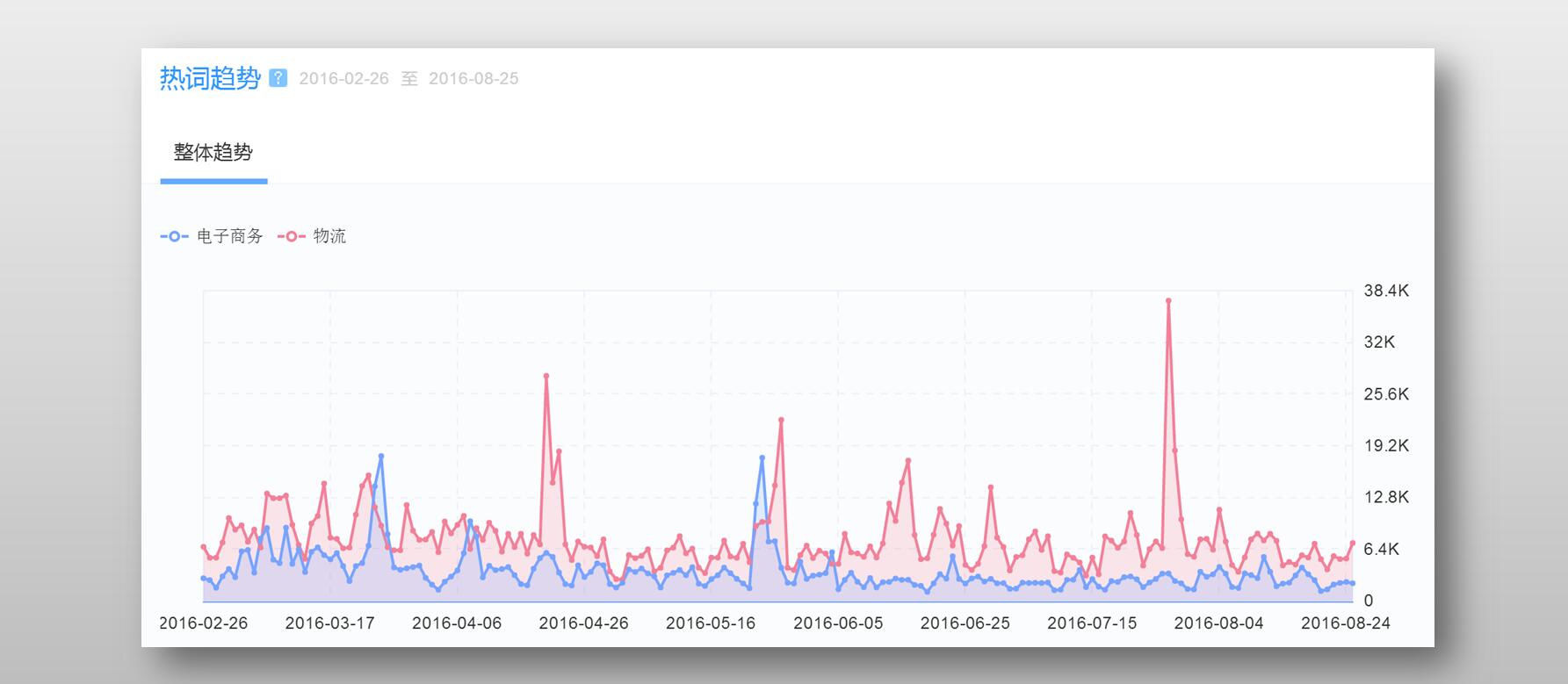Screen dimensions: 1568x684
Task: Click the blue 电子商务 peak in mid-March
Action: point(380,457)
